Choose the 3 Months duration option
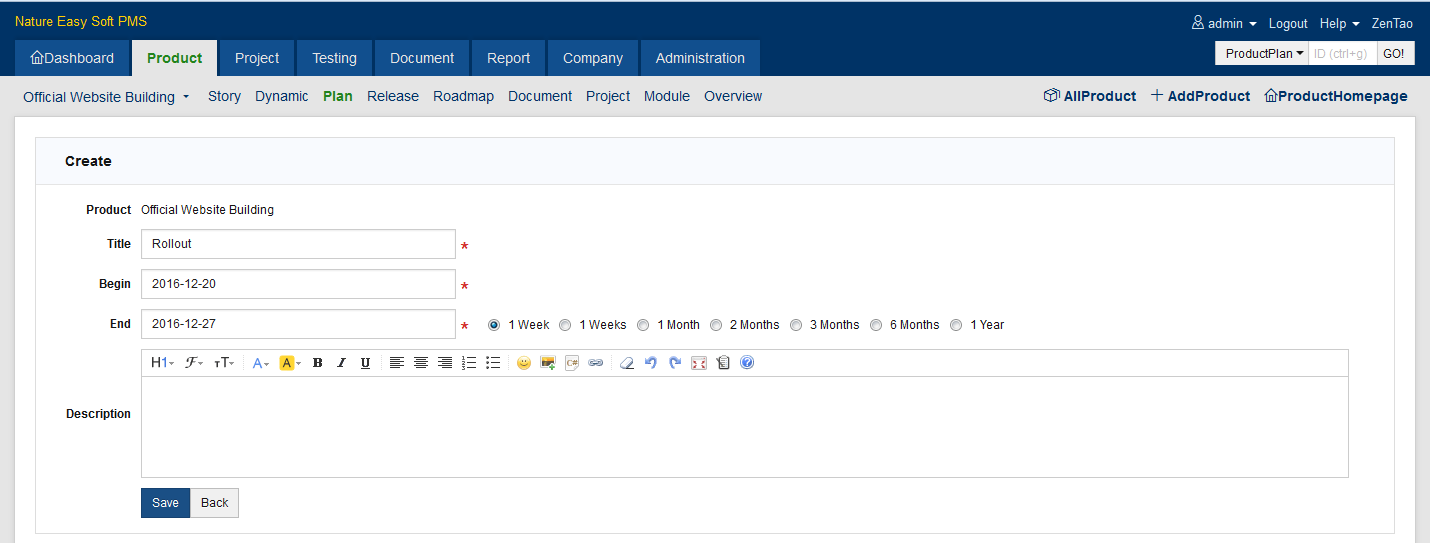1430x543 pixels. [796, 325]
